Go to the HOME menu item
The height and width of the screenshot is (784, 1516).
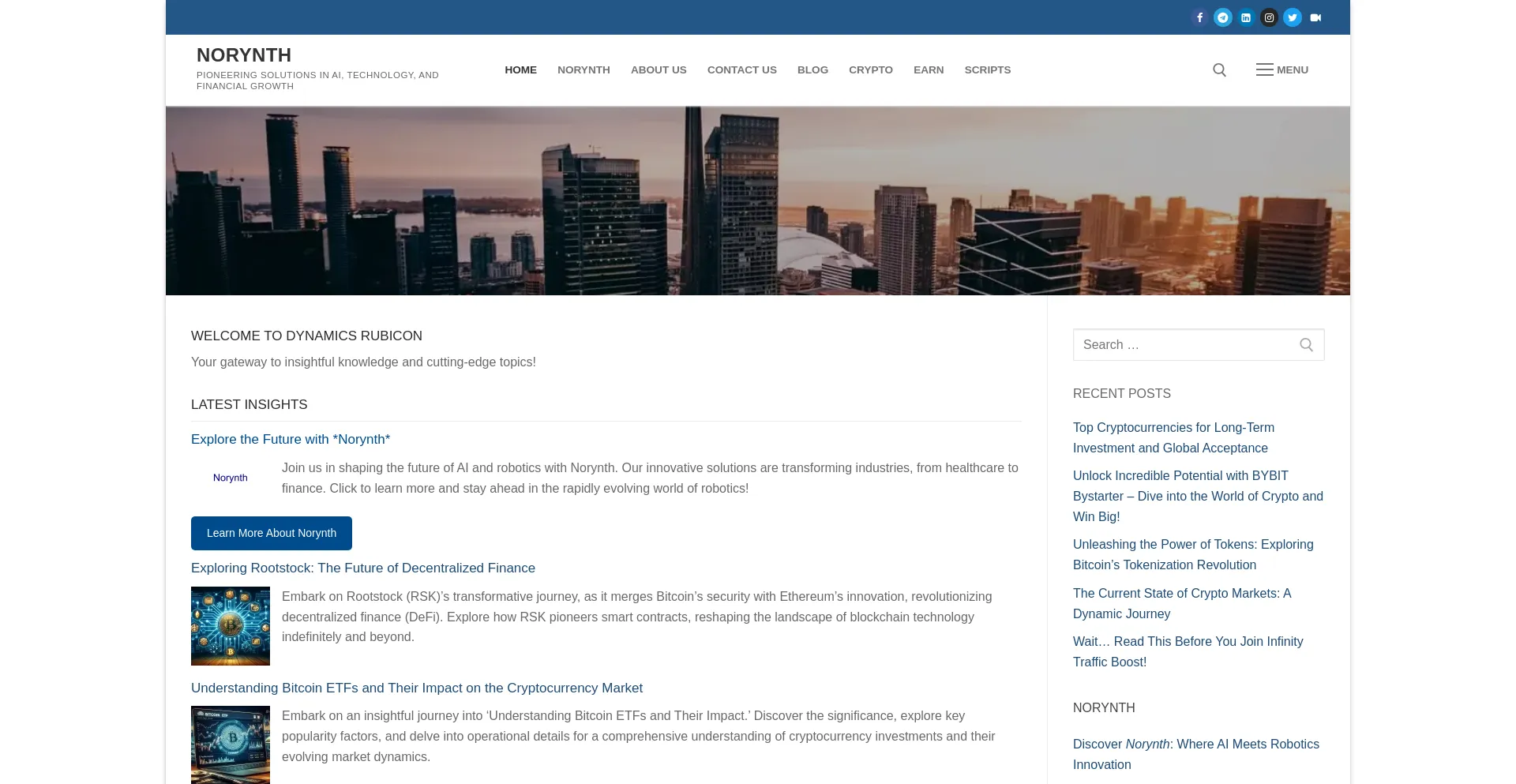pos(520,70)
